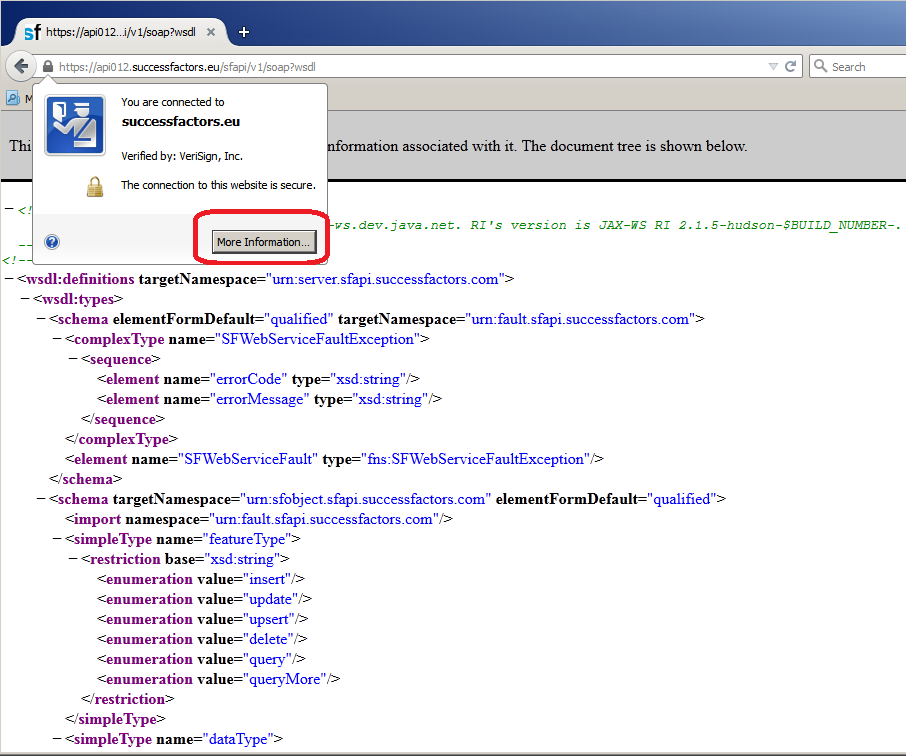Open the URL history dropdown arrow
906x756 pixels.
tap(772, 67)
